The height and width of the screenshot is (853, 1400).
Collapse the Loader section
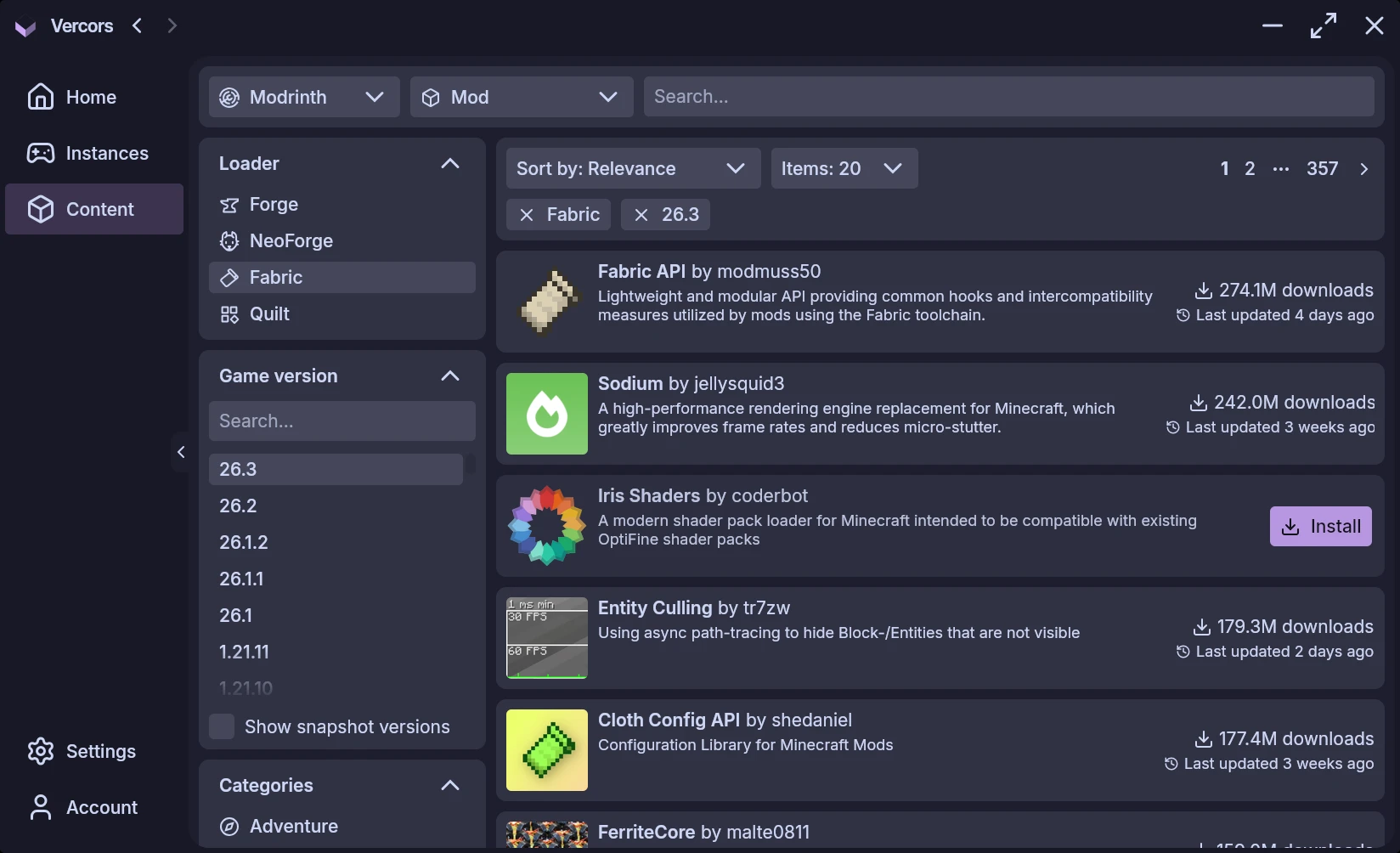pyautogui.click(x=450, y=163)
